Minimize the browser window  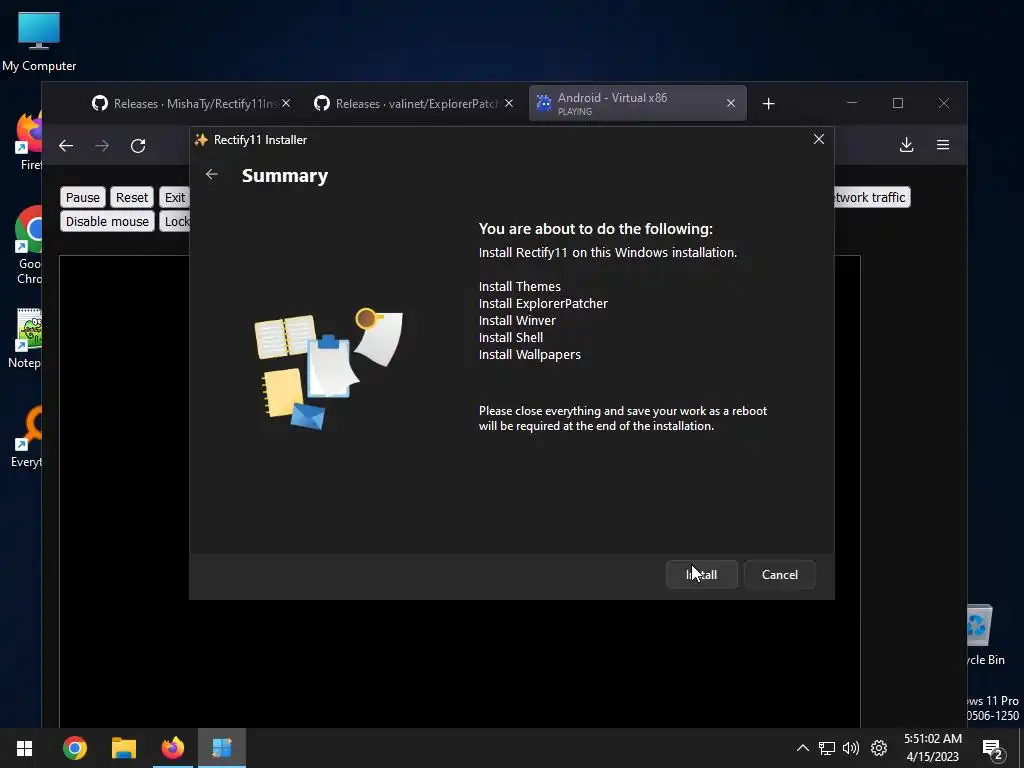coord(852,103)
